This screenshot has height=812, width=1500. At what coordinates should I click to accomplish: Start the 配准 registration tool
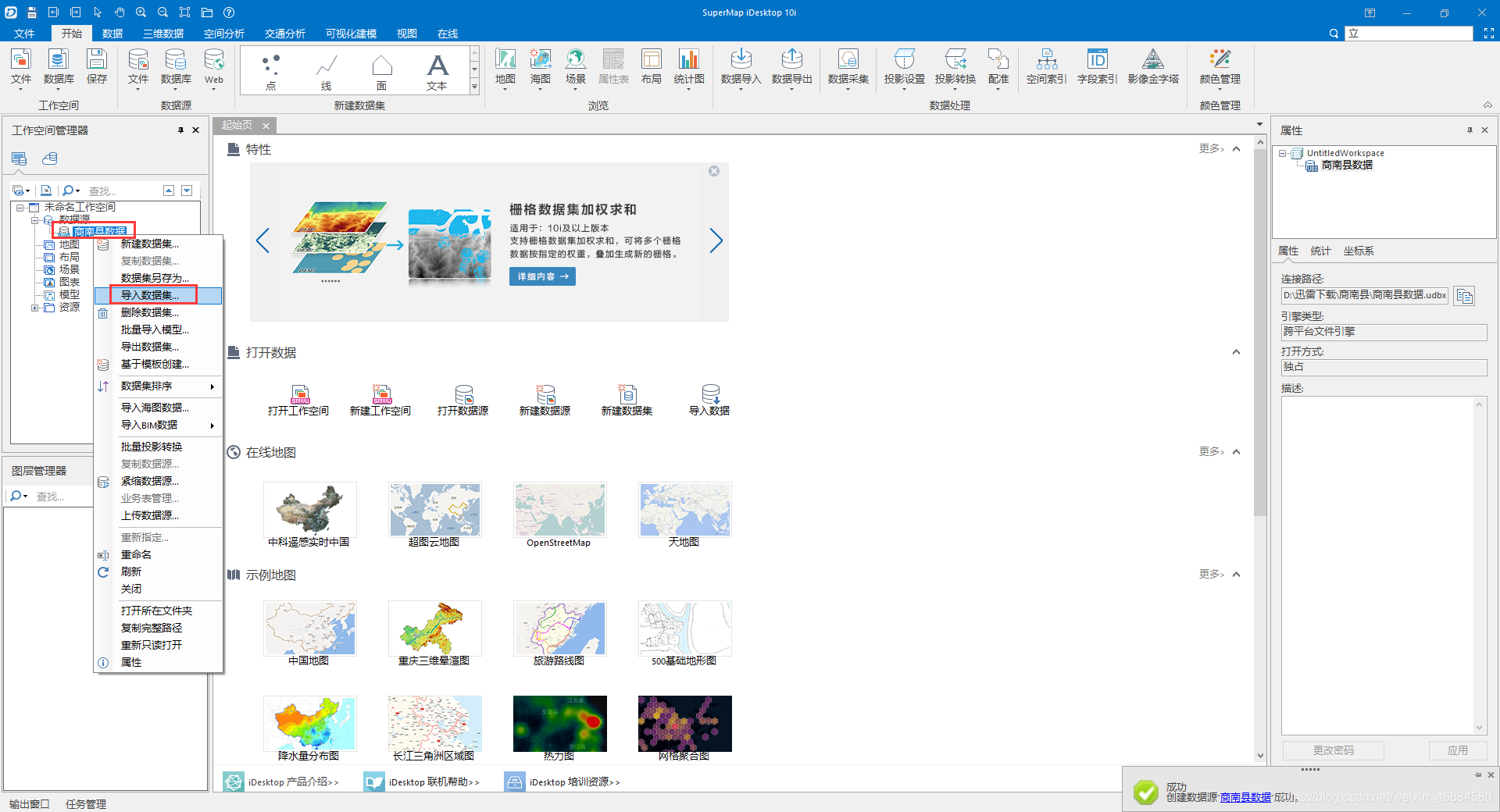point(998,69)
